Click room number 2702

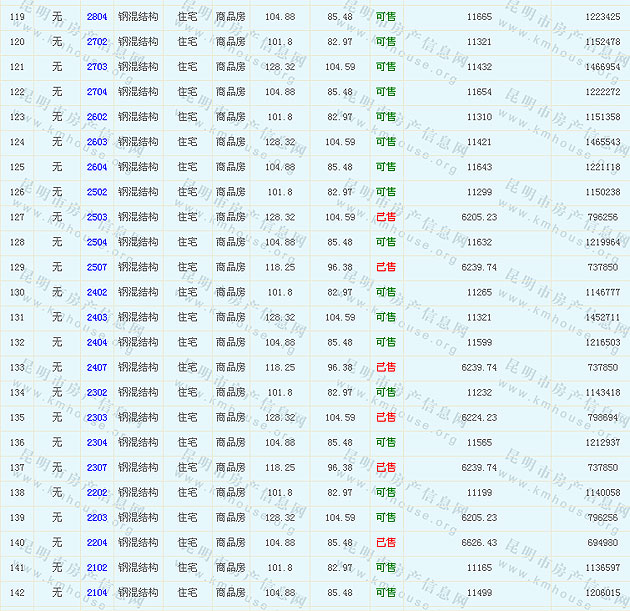tap(97, 42)
